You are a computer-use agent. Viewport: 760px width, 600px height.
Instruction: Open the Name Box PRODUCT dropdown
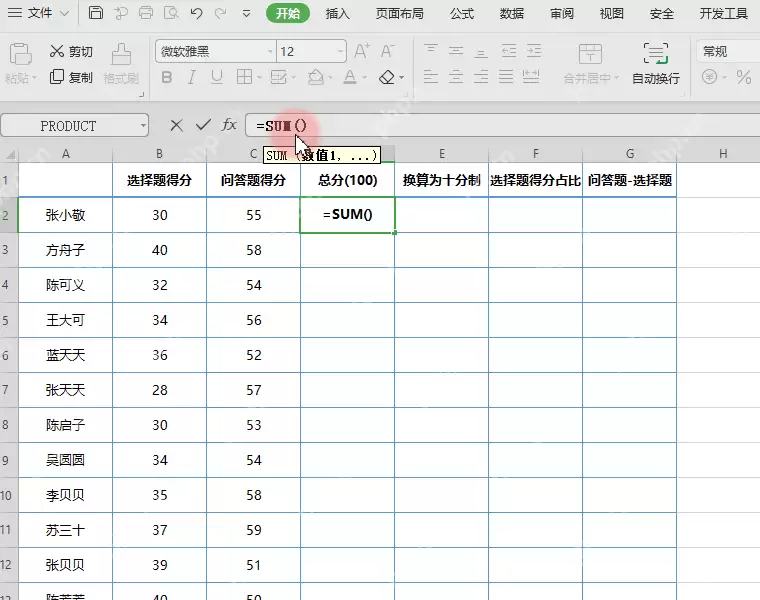click(x=143, y=126)
